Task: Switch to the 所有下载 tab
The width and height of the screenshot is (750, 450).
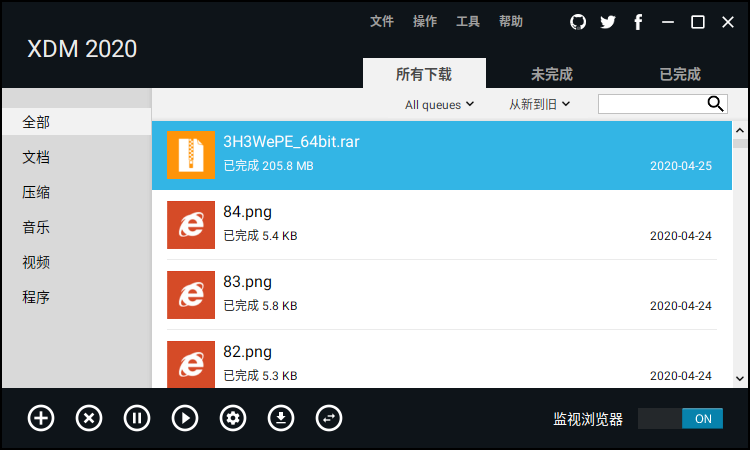Action: pos(424,74)
